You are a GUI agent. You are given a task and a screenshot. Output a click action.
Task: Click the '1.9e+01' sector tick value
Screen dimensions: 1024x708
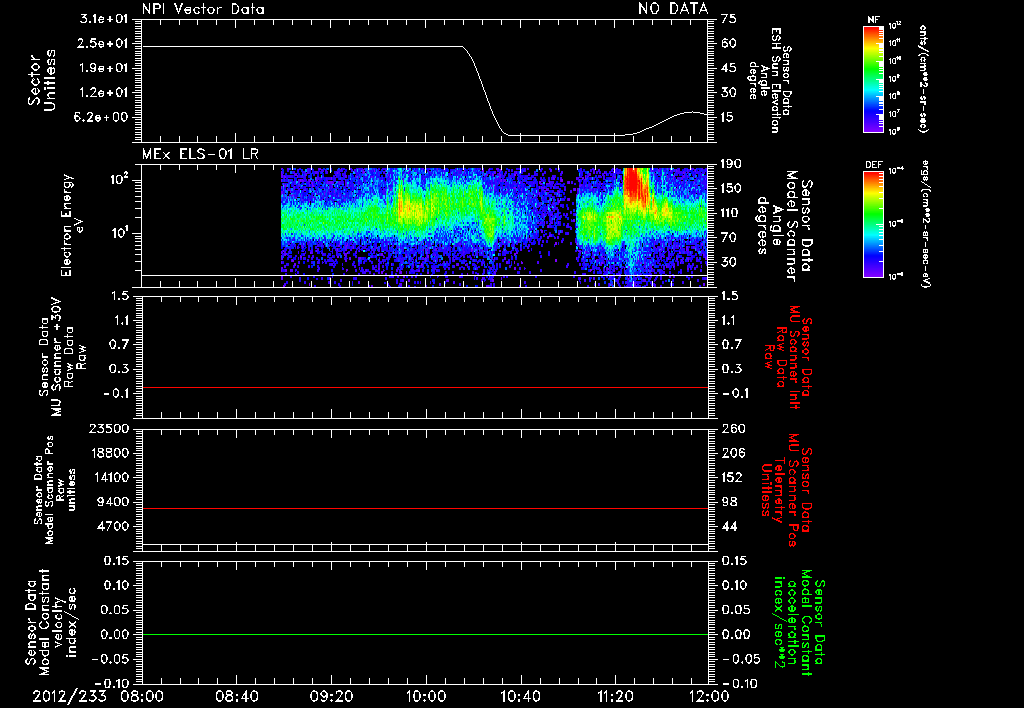(103, 68)
